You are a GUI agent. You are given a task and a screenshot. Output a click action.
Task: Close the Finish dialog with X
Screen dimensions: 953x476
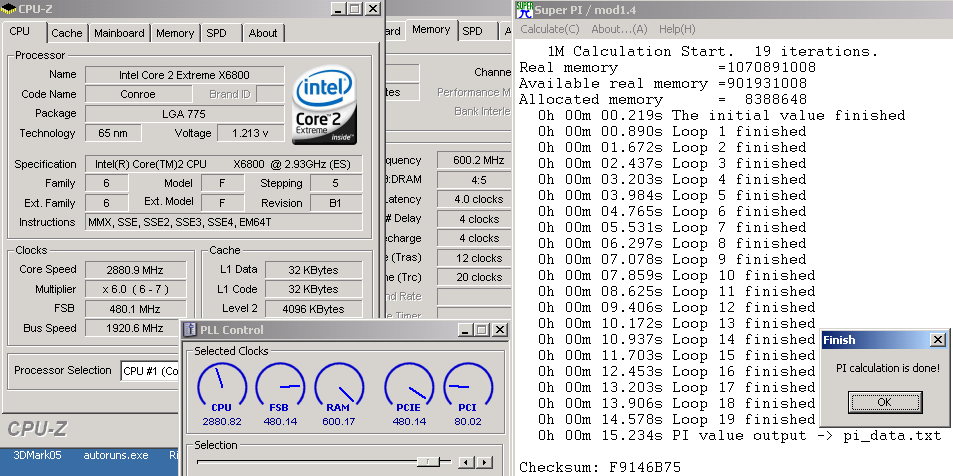[938, 340]
